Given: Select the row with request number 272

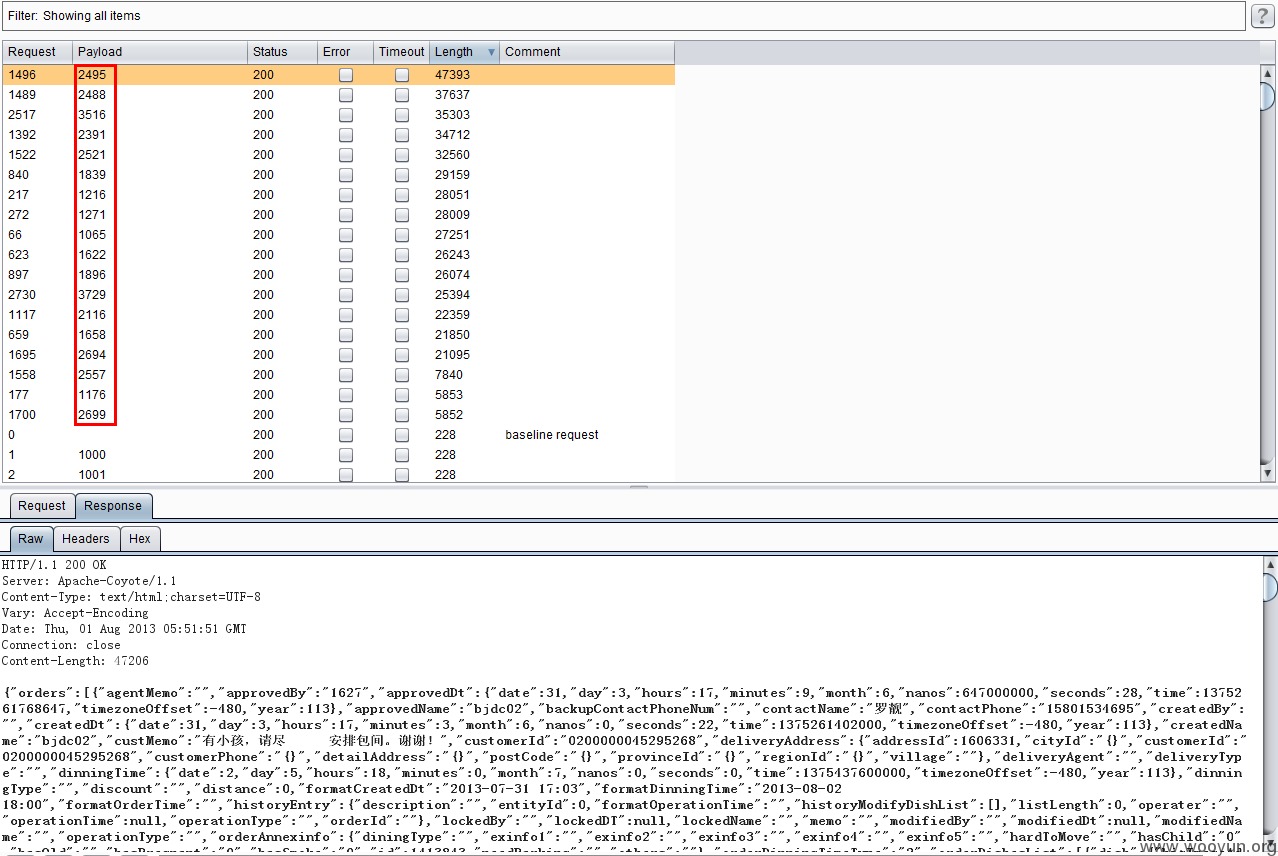Looking at the screenshot, I should (338, 215).
